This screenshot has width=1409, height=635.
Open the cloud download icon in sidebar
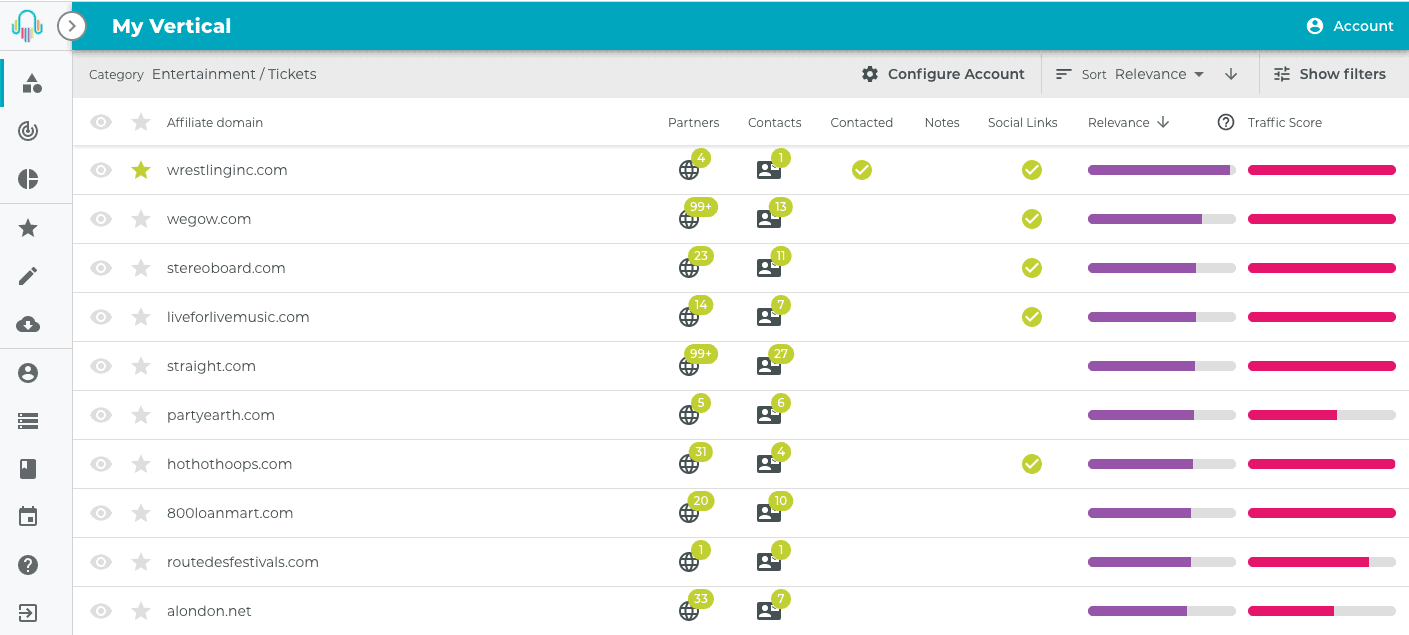[28, 324]
